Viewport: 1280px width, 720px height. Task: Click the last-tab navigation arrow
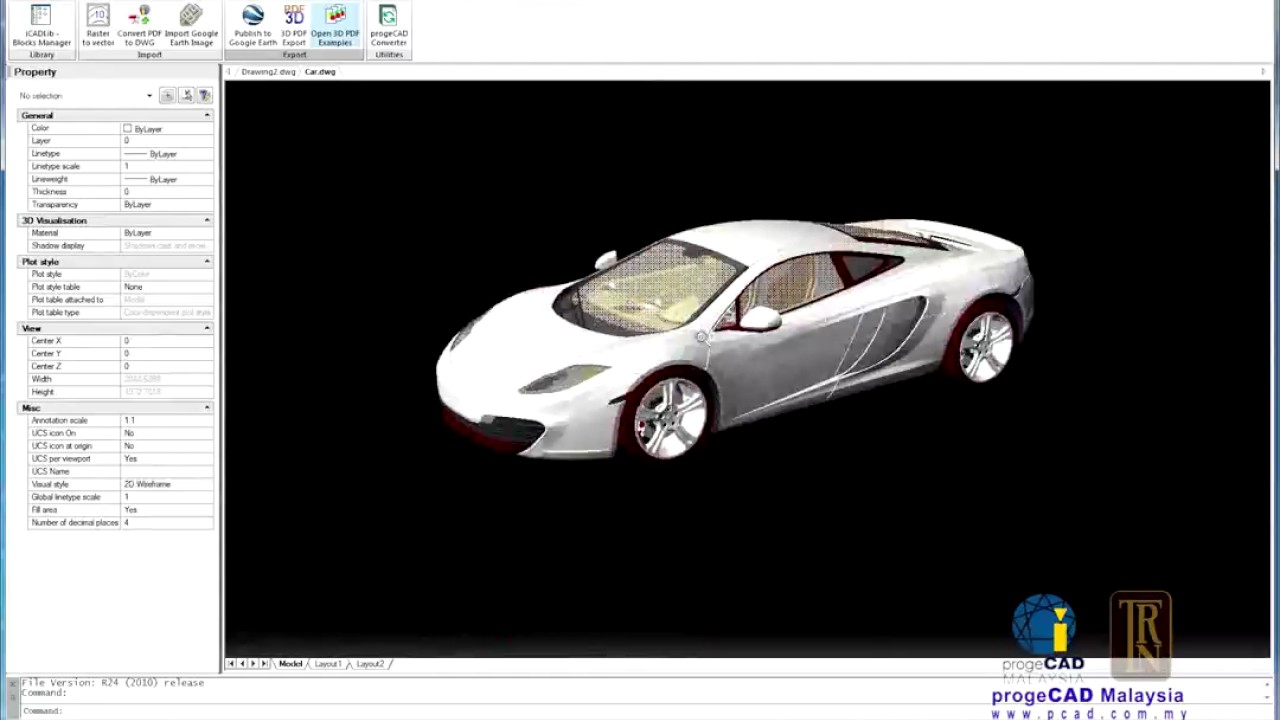click(x=264, y=664)
